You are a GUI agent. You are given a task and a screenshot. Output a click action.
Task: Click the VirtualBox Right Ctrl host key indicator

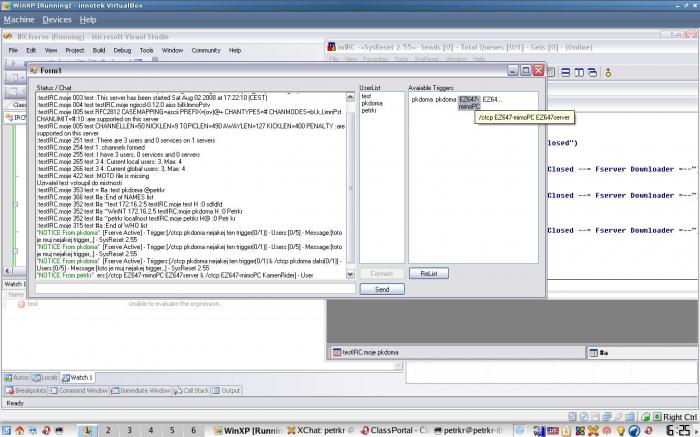pyautogui.click(x=680, y=417)
